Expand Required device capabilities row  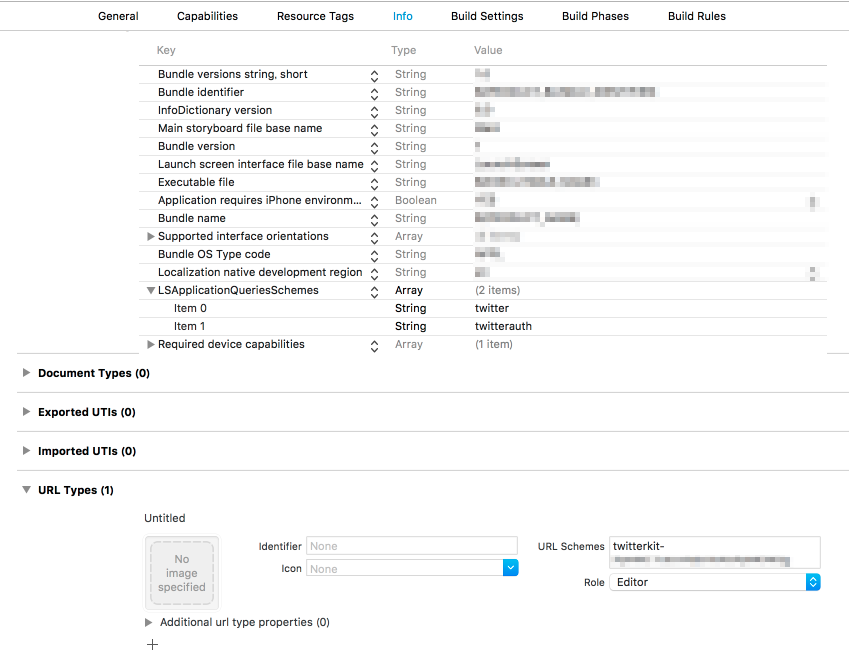coord(151,345)
